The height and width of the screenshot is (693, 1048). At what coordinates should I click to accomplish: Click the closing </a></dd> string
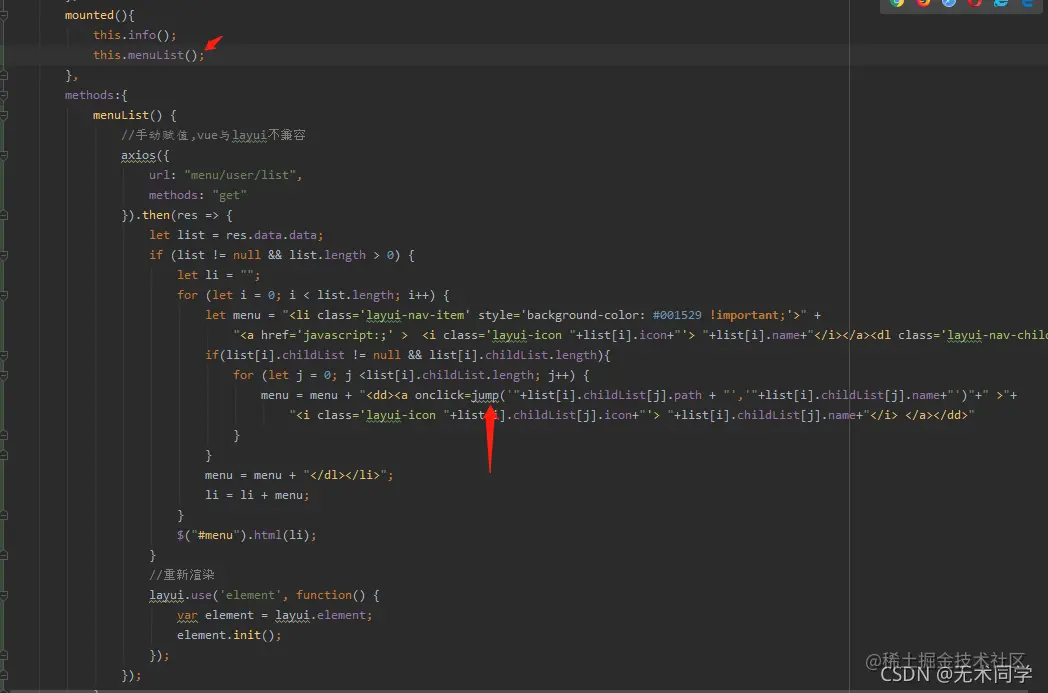tap(936, 416)
